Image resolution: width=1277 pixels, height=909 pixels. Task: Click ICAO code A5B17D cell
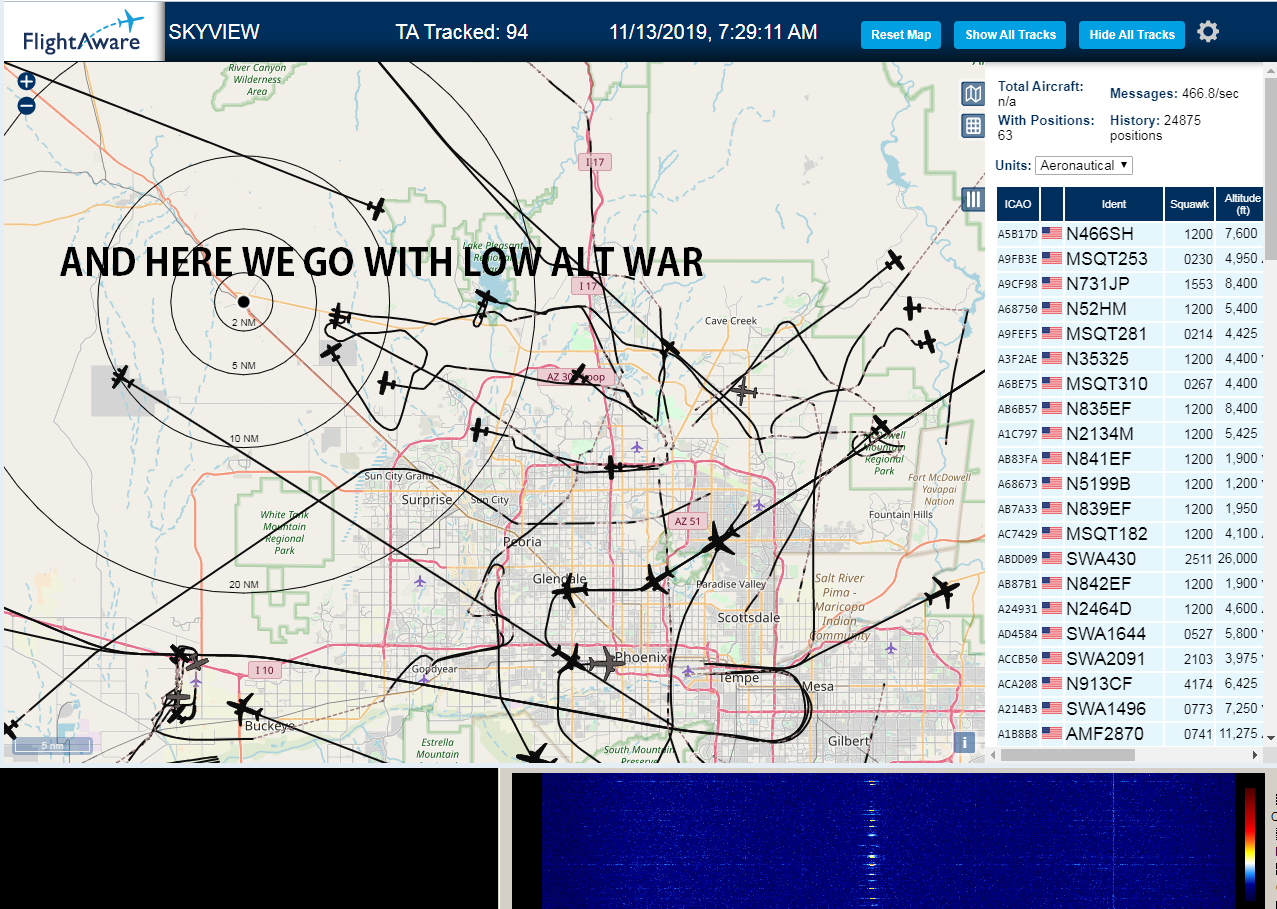click(1018, 234)
